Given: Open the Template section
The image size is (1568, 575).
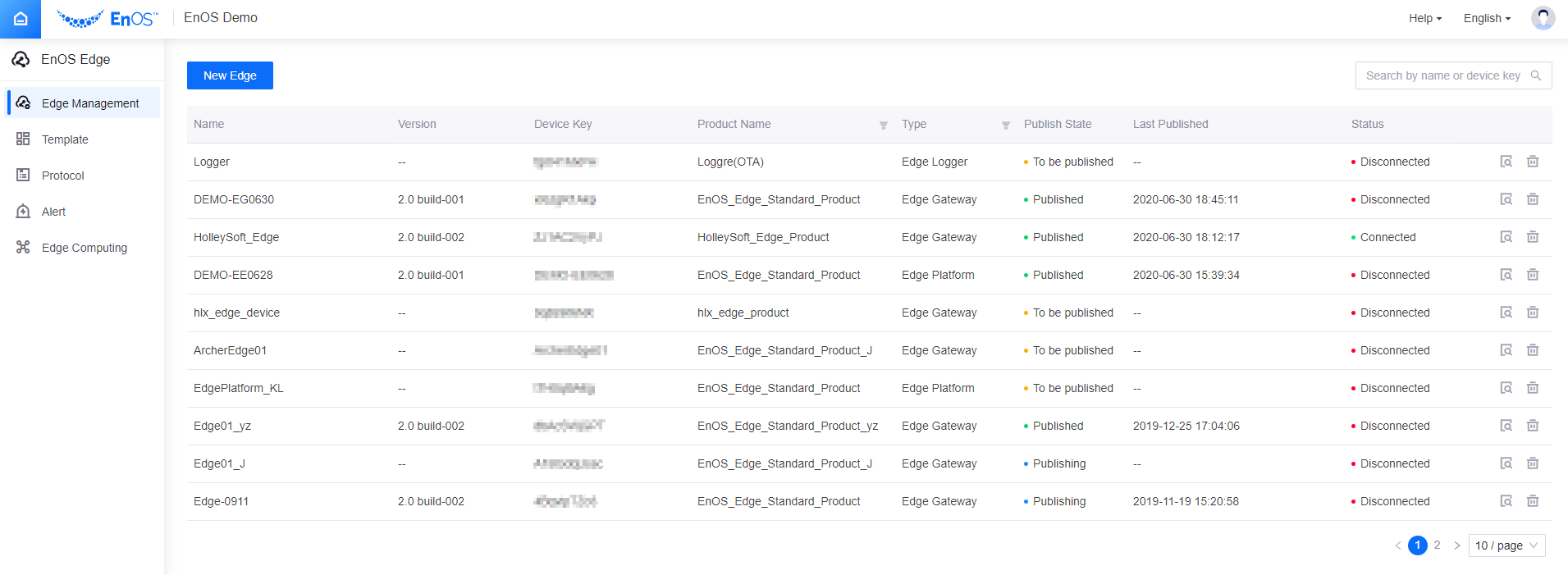Looking at the screenshot, I should 65,139.
